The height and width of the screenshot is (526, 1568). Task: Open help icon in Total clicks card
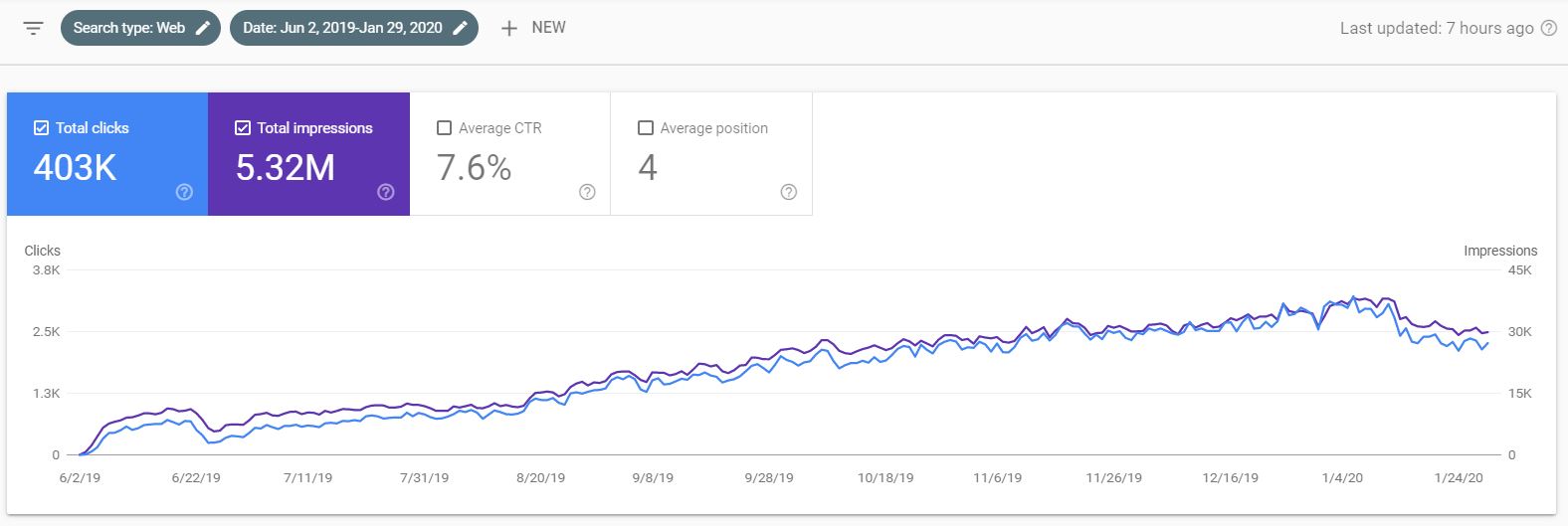click(184, 192)
